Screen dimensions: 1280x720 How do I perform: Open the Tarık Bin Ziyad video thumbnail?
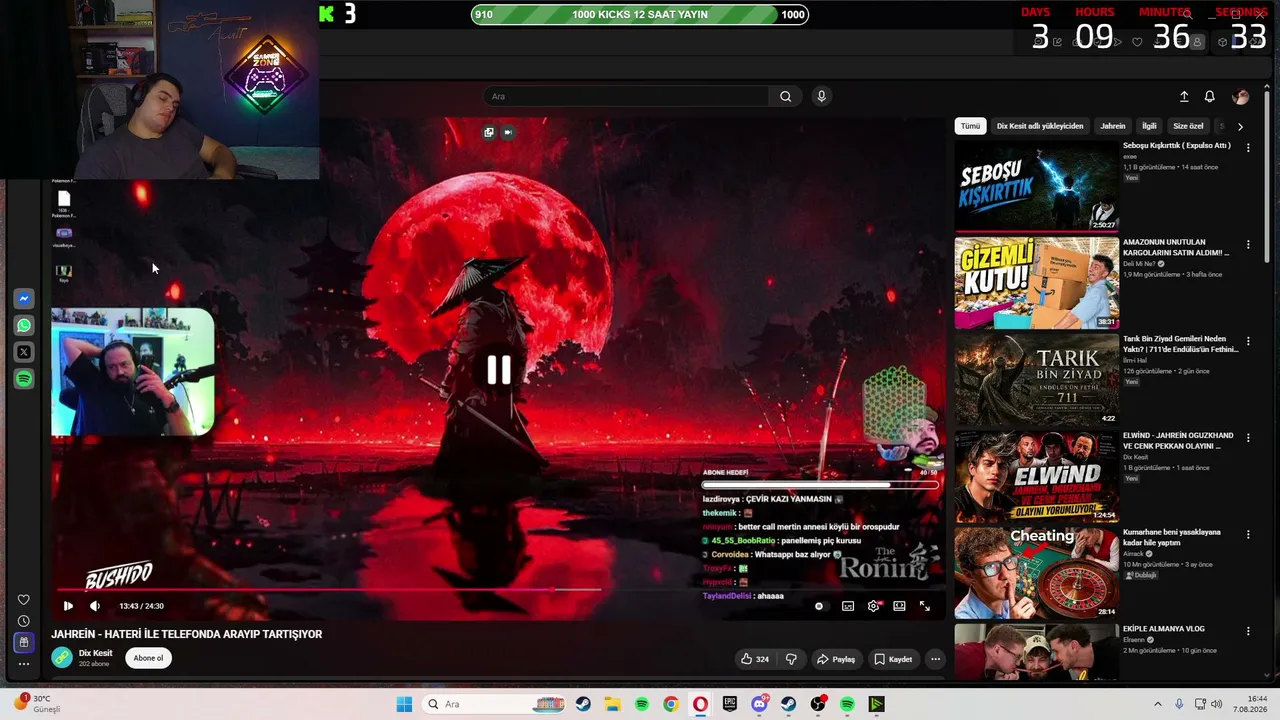pos(1036,380)
